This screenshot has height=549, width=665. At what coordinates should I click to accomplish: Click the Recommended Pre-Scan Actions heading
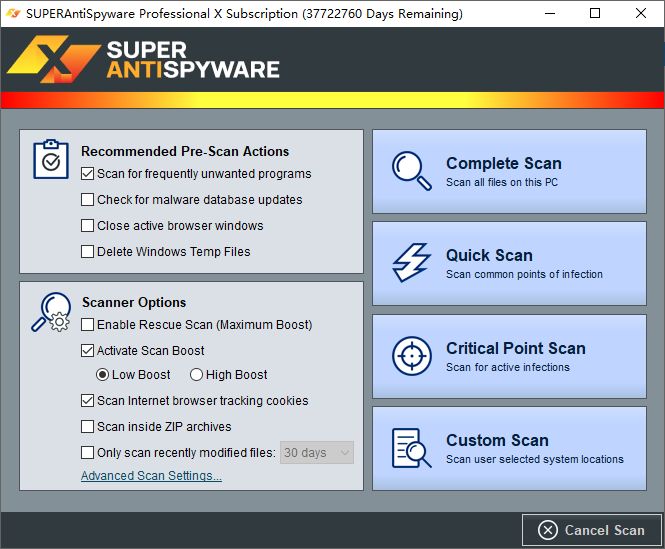pyautogui.click(x=185, y=151)
